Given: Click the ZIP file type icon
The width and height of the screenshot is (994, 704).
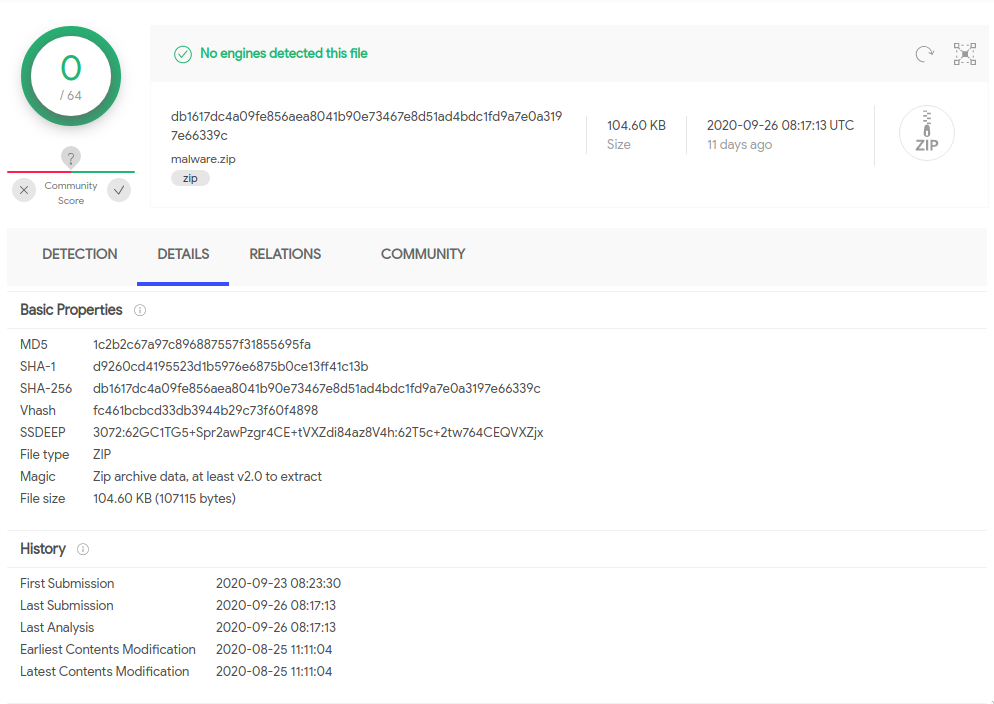Looking at the screenshot, I should coord(926,132).
